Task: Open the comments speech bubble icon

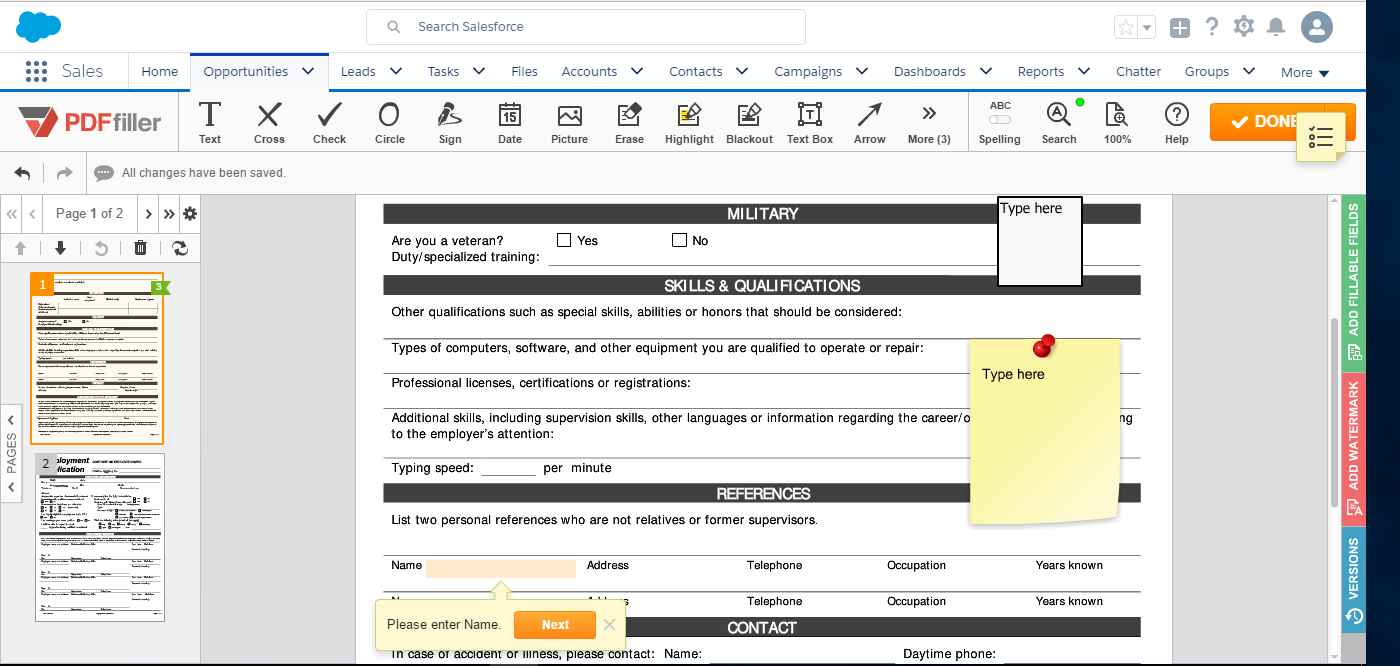Action: (104, 173)
